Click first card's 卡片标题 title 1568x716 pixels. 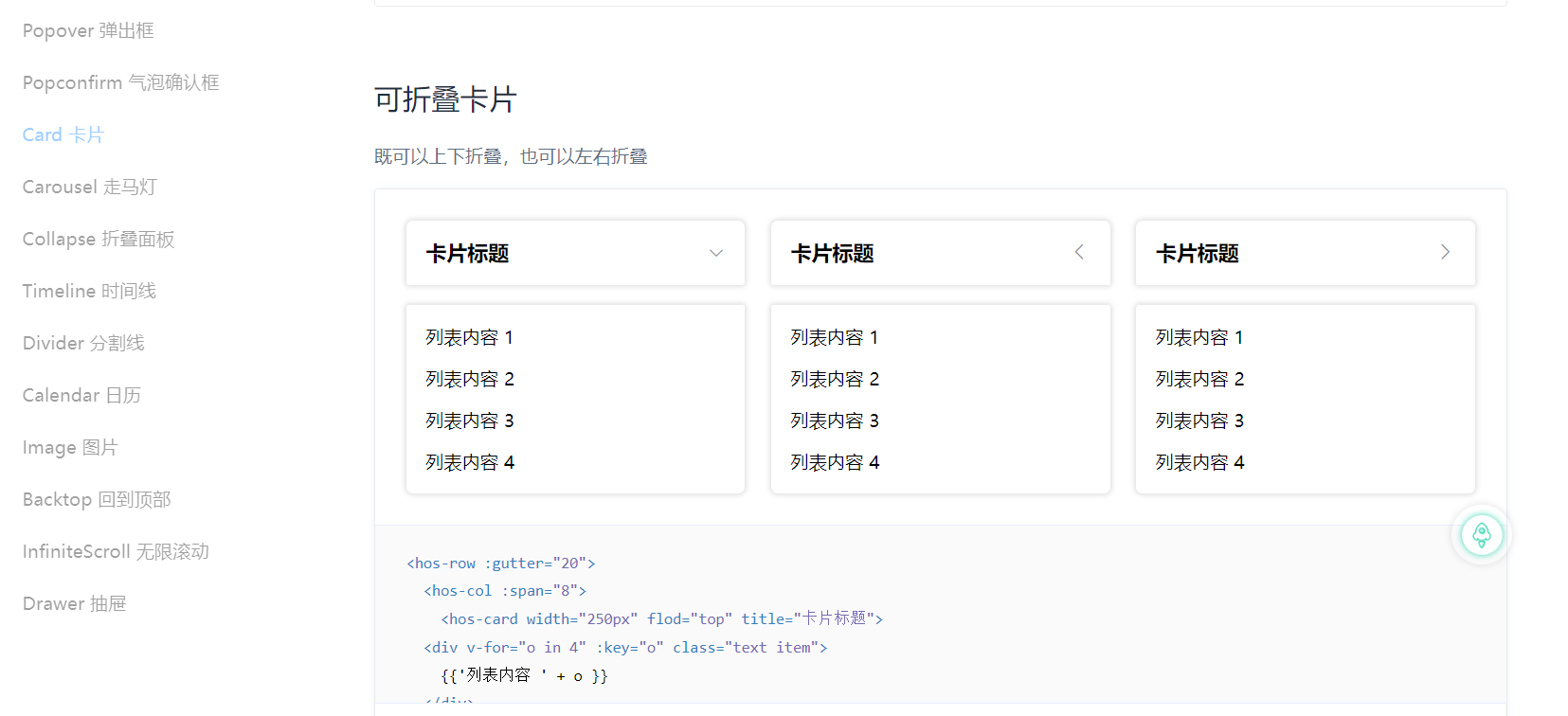pyautogui.click(x=468, y=254)
